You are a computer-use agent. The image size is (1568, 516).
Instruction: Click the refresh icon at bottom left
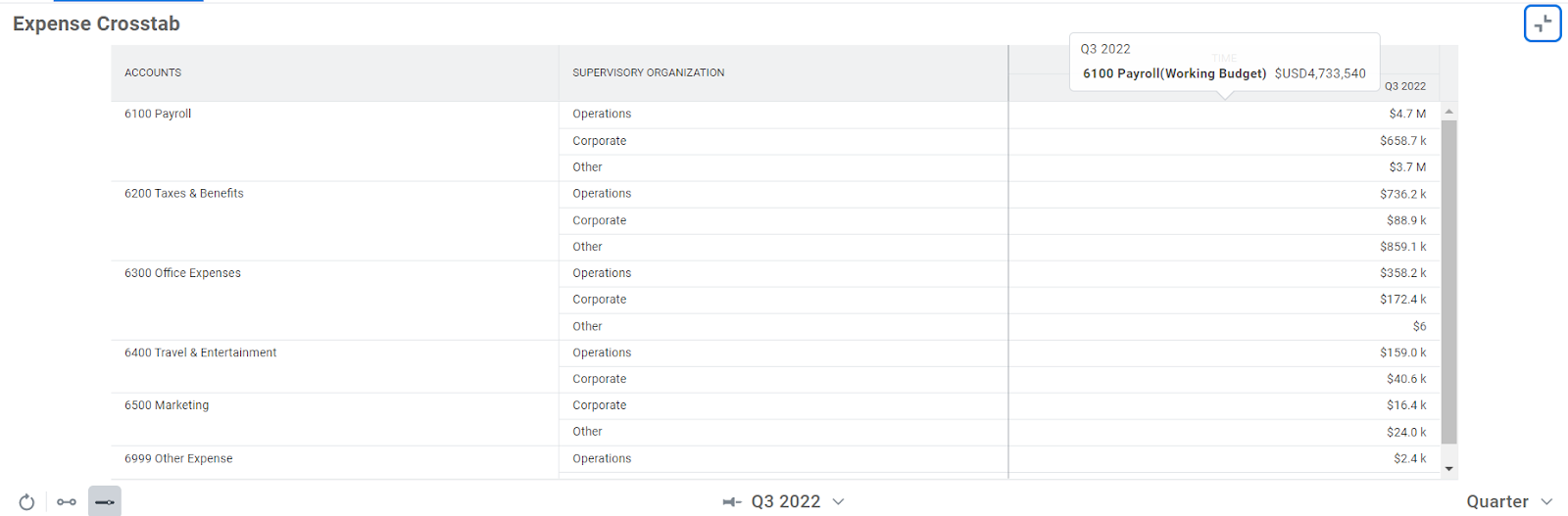[x=26, y=501]
